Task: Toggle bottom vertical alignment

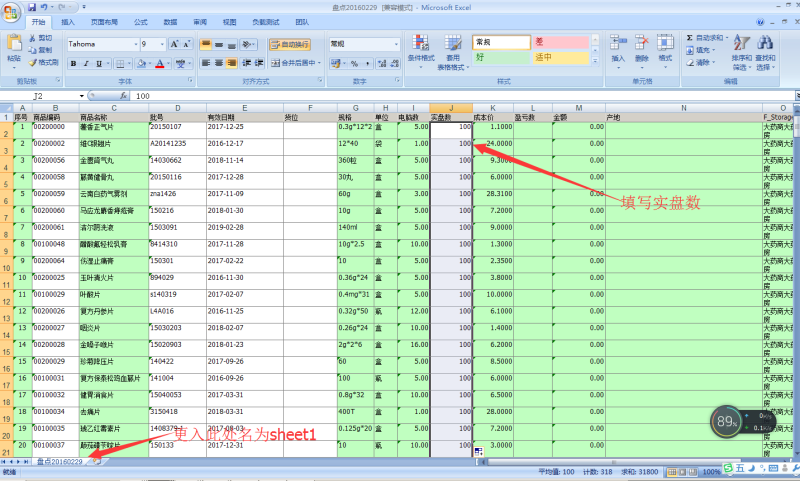Action: tap(231, 45)
